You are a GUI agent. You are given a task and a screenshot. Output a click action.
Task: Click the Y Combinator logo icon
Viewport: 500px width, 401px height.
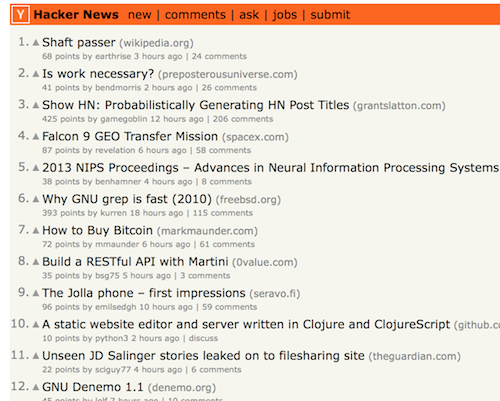[20, 15]
